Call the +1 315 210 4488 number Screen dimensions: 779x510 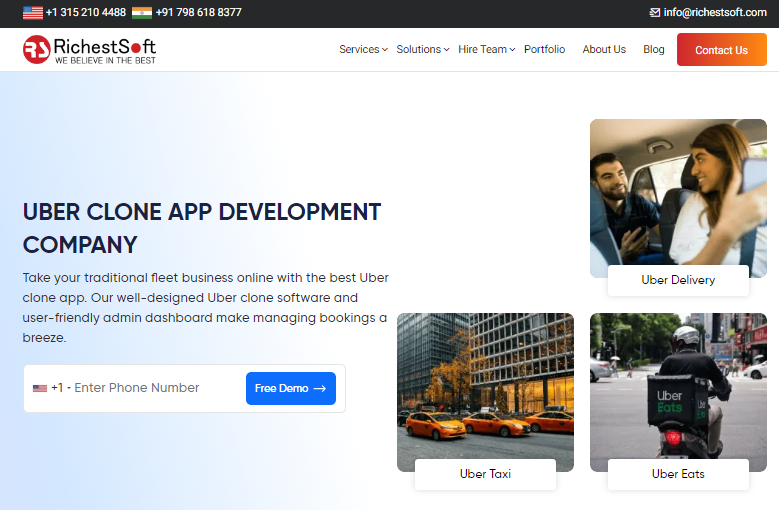click(86, 13)
